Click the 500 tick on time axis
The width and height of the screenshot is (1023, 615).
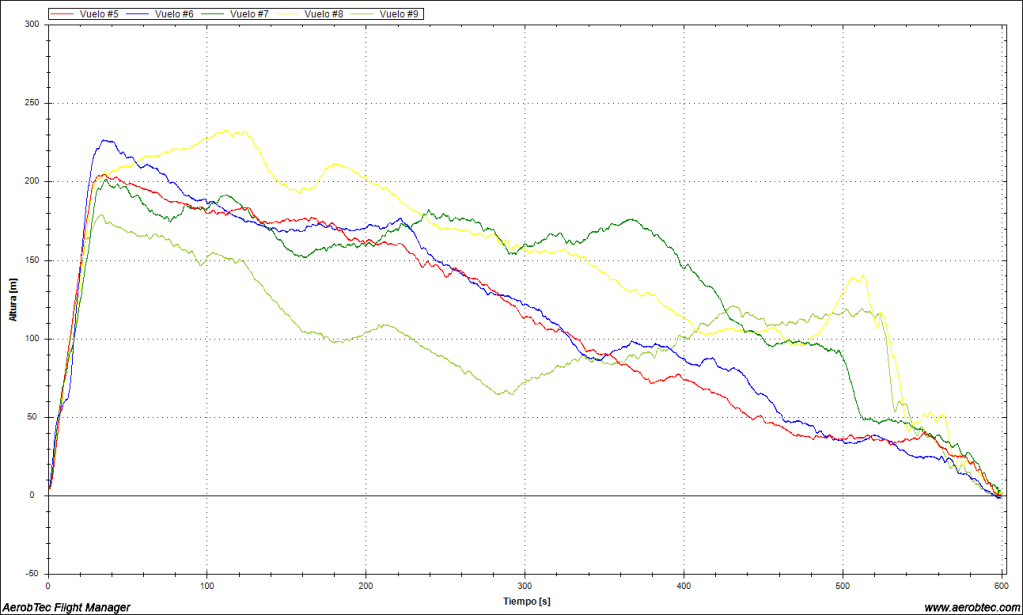(842, 586)
